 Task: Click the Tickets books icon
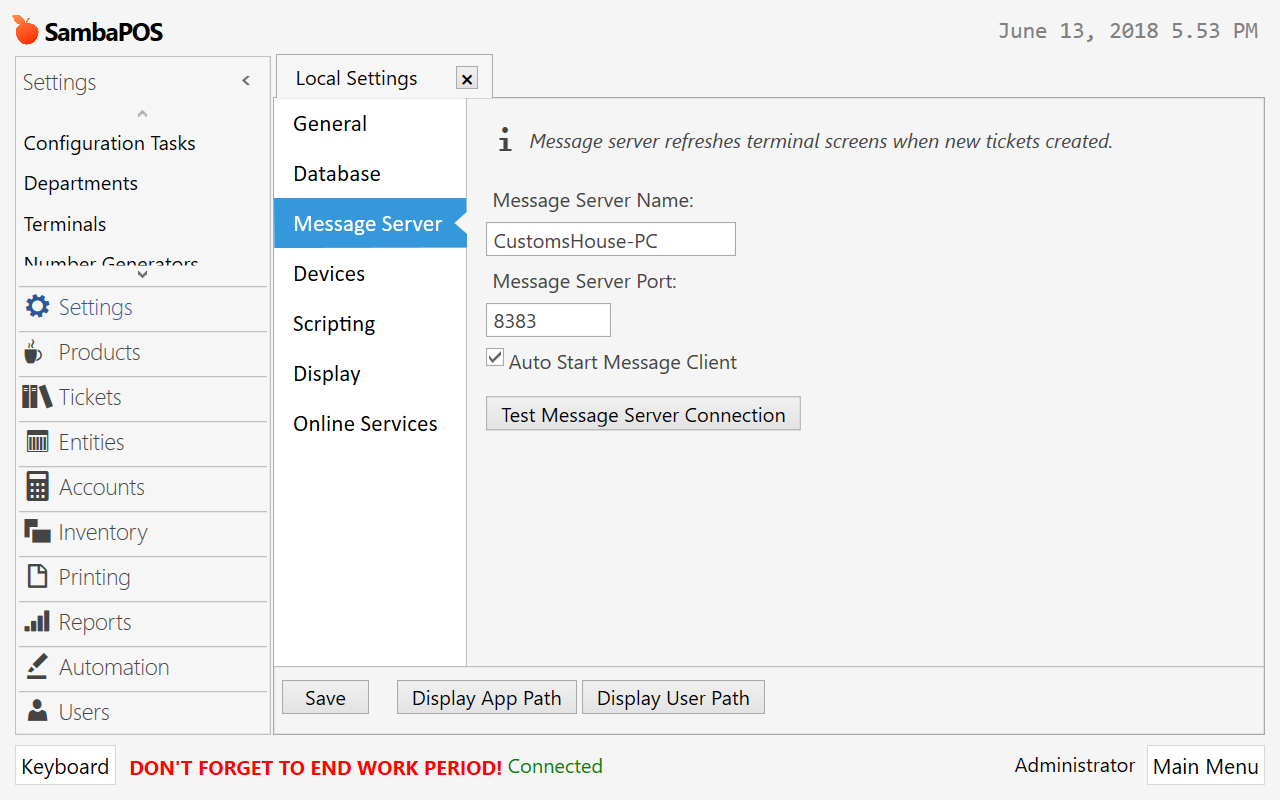pos(37,397)
